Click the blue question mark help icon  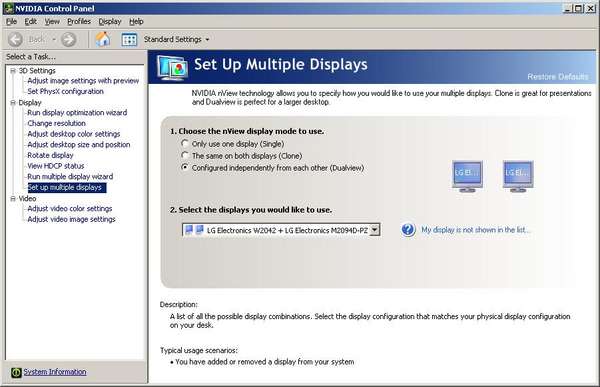(x=408, y=230)
